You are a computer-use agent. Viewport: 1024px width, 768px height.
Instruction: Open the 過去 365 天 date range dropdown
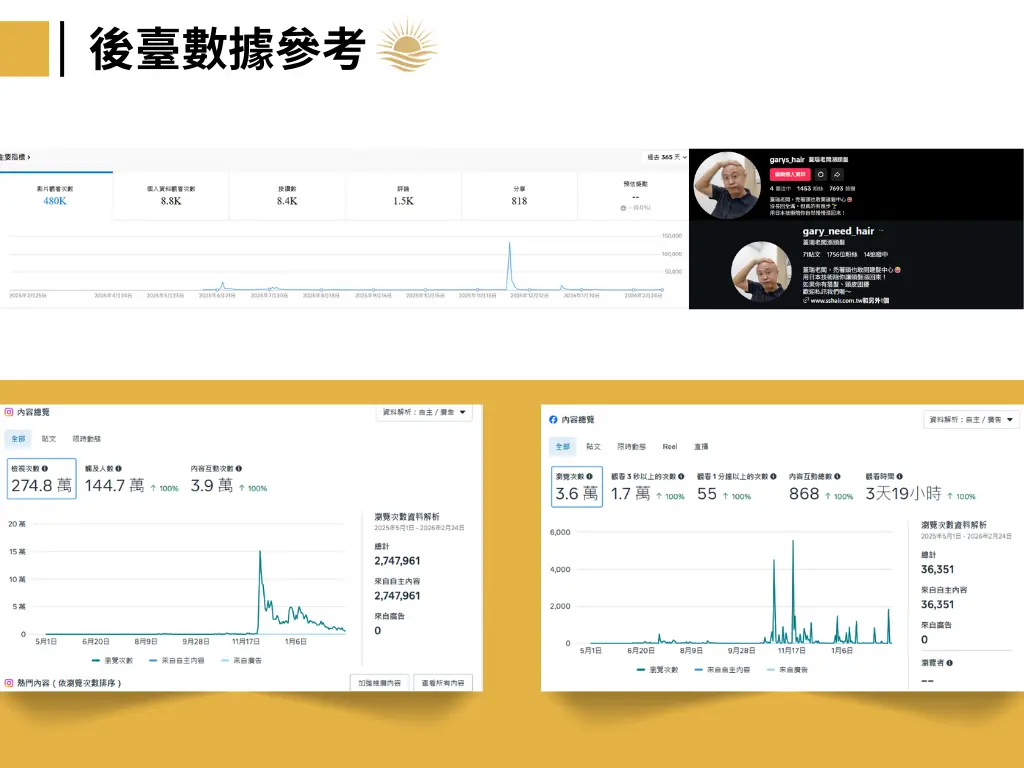click(x=666, y=157)
